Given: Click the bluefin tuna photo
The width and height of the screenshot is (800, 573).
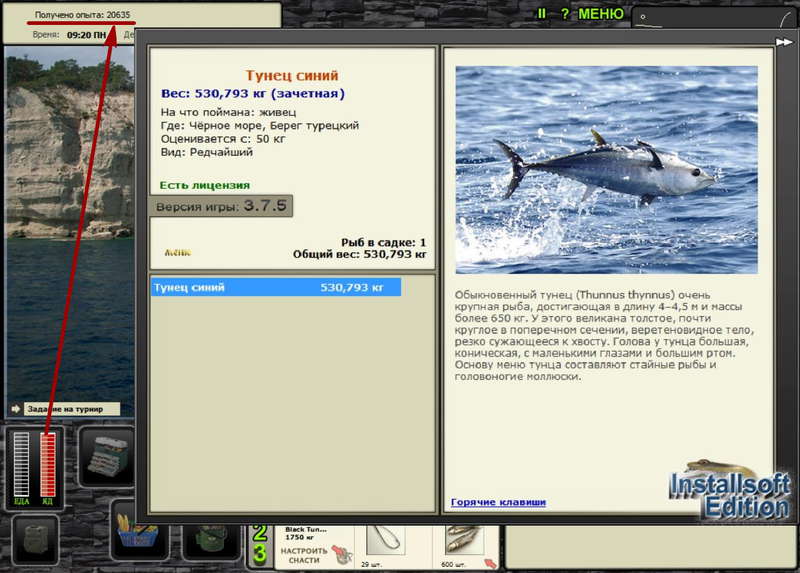Looking at the screenshot, I should (607, 169).
